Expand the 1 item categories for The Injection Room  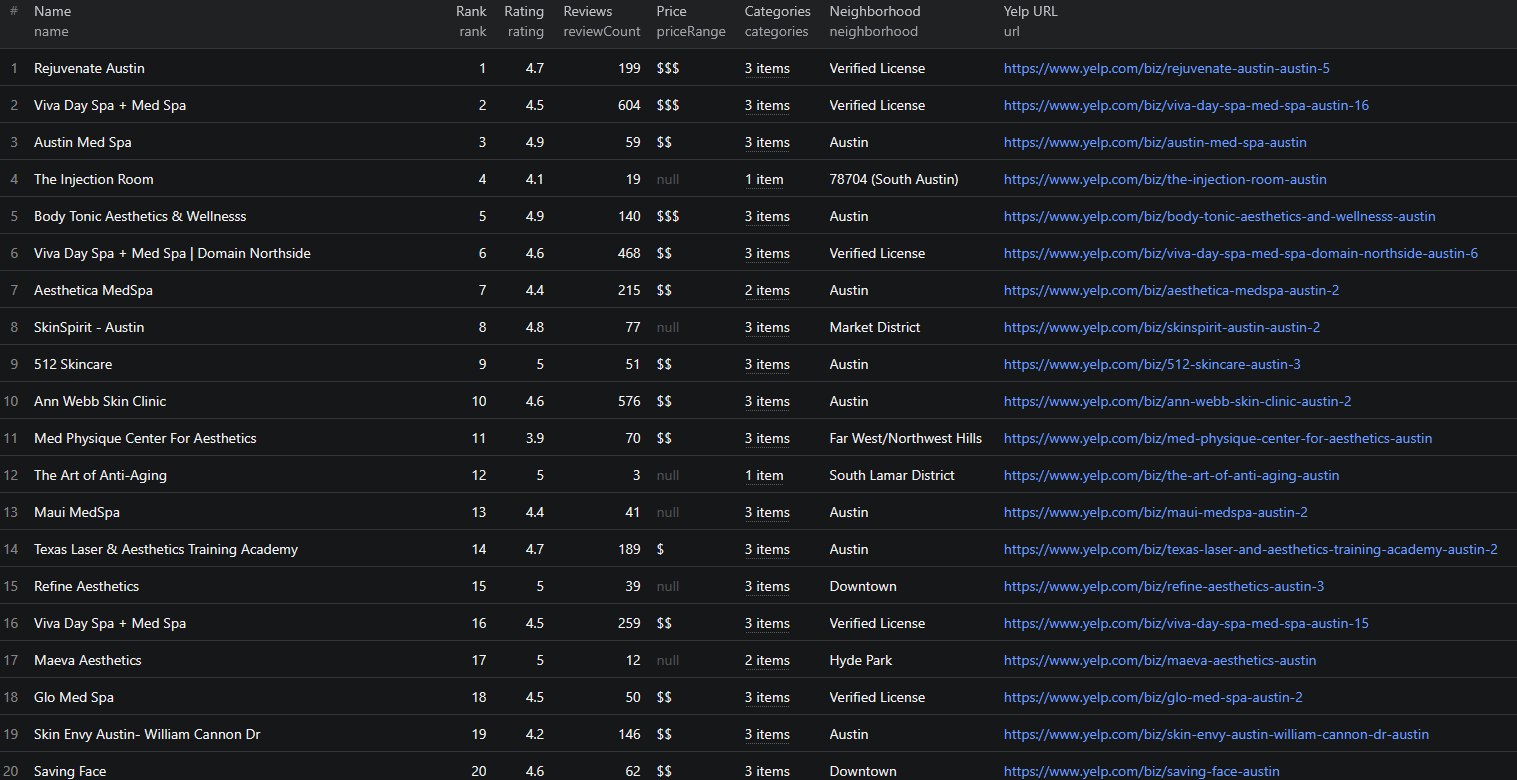[764, 179]
